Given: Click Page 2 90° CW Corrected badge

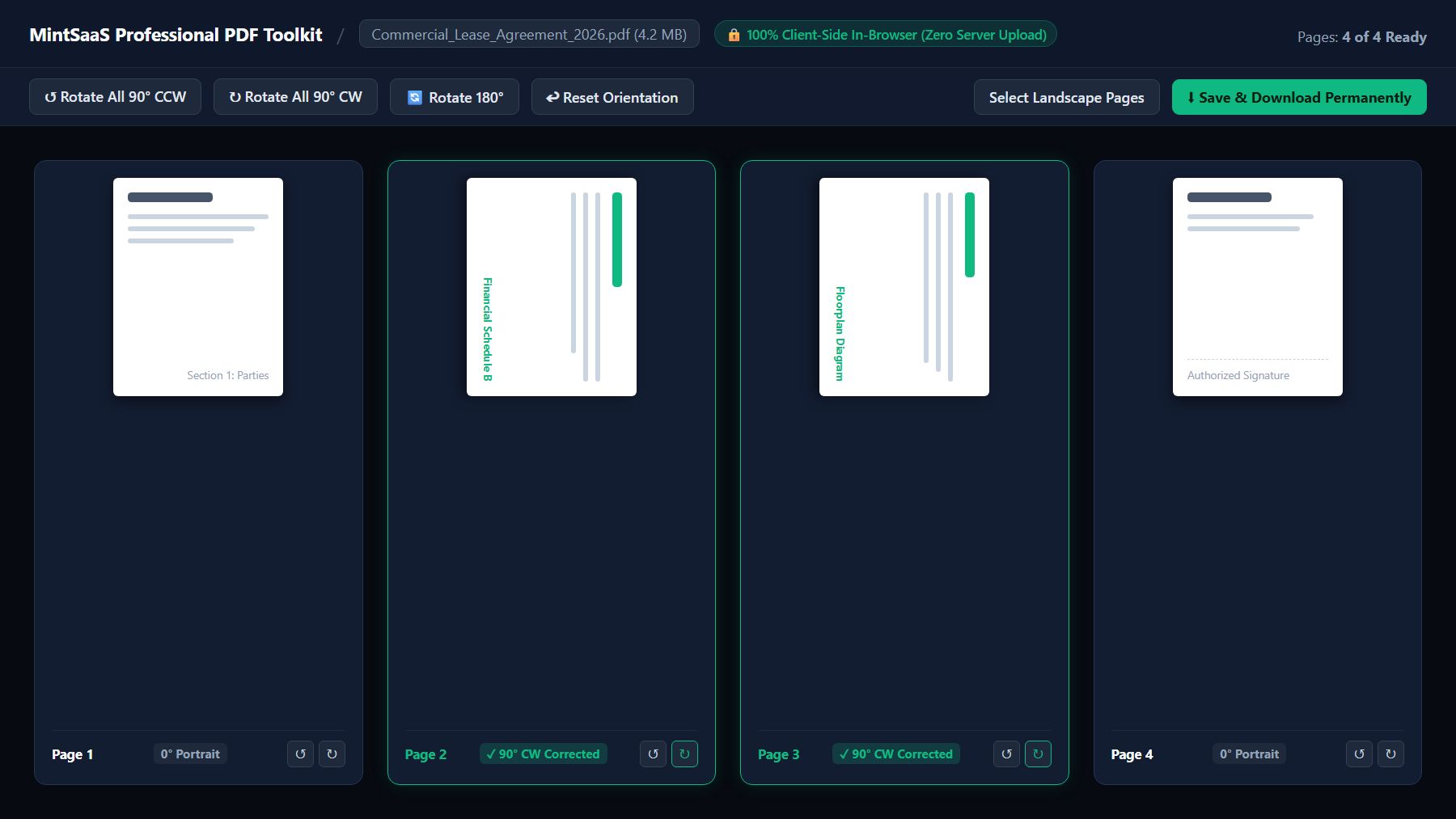Looking at the screenshot, I should [x=543, y=754].
